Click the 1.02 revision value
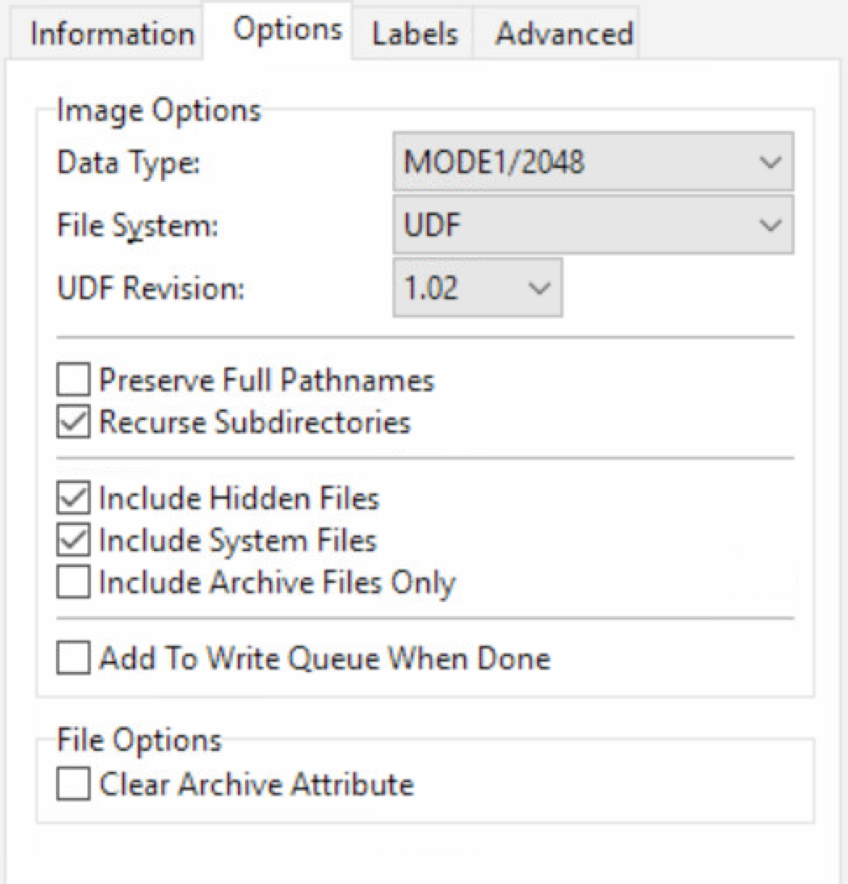This screenshot has width=848, height=884. (431, 288)
